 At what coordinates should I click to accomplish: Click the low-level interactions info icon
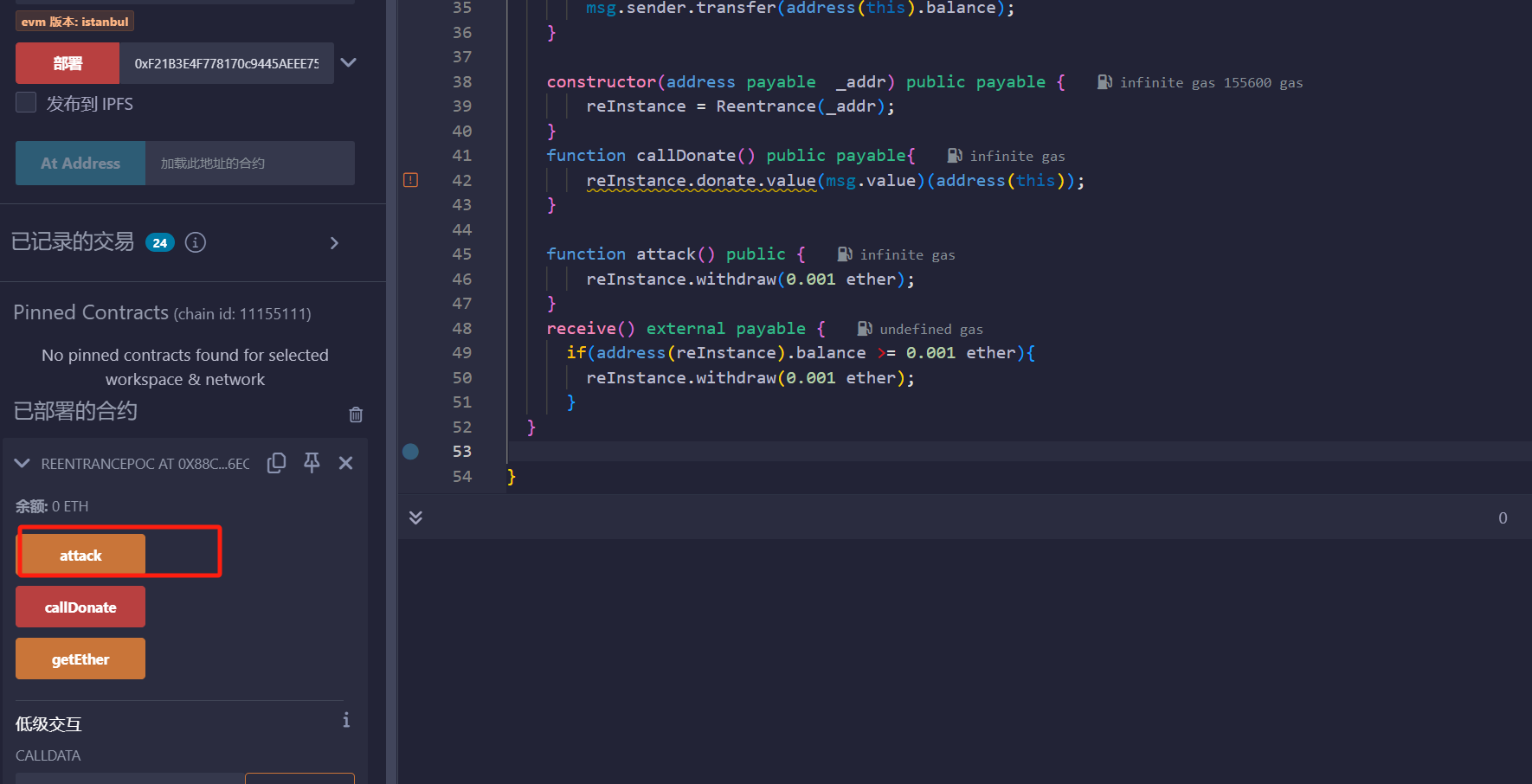[346, 720]
